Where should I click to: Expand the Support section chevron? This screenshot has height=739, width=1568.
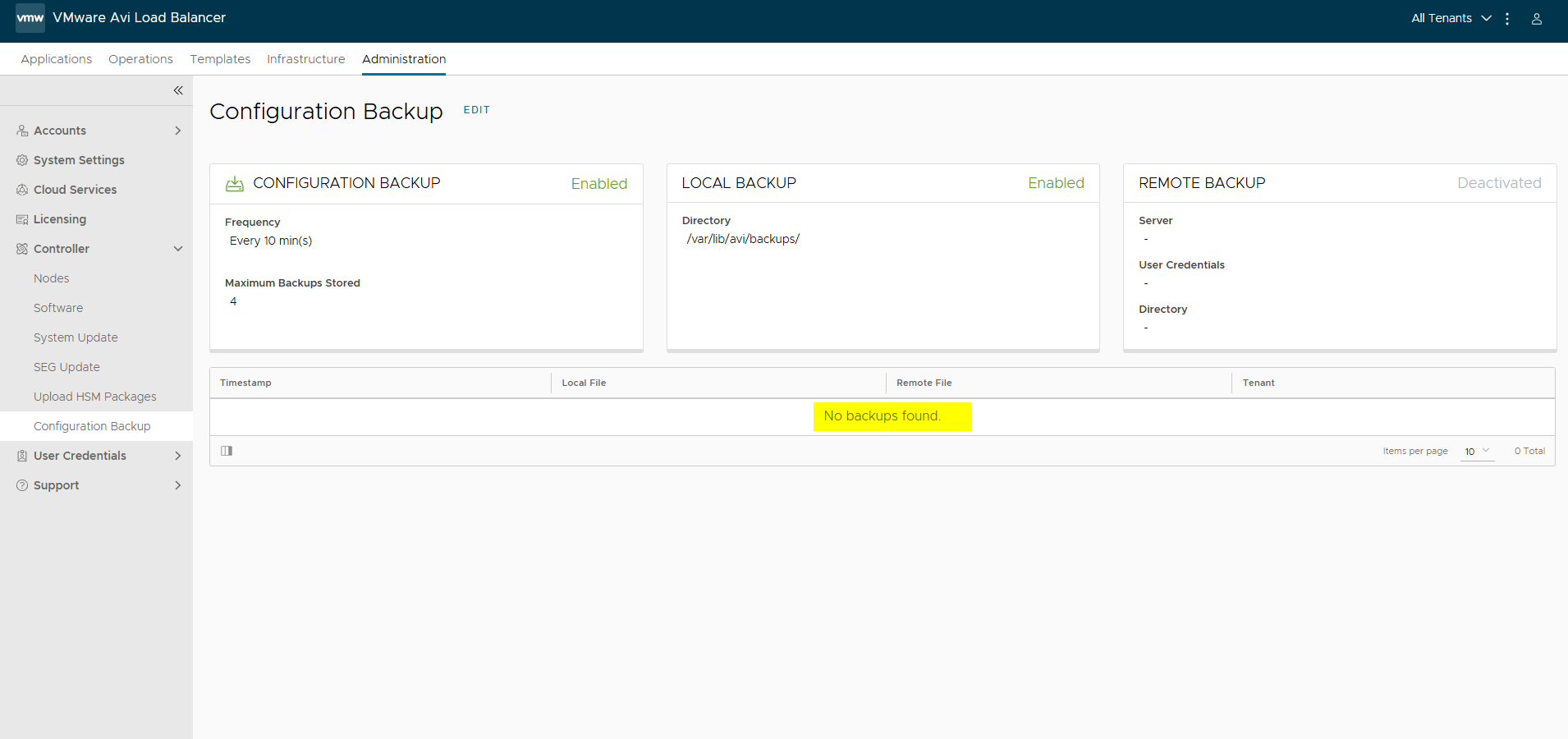177,485
